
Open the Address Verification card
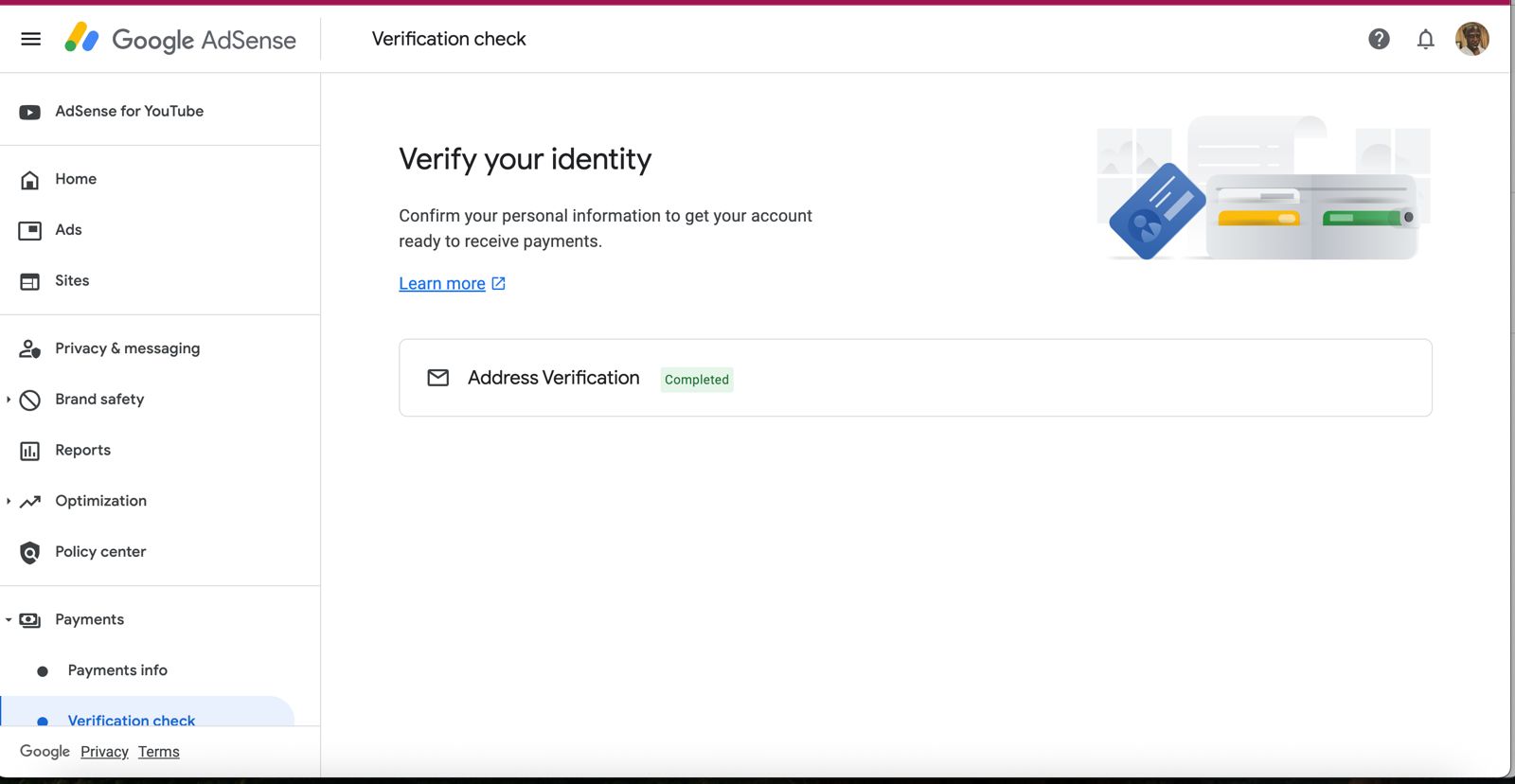coord(915,378)
